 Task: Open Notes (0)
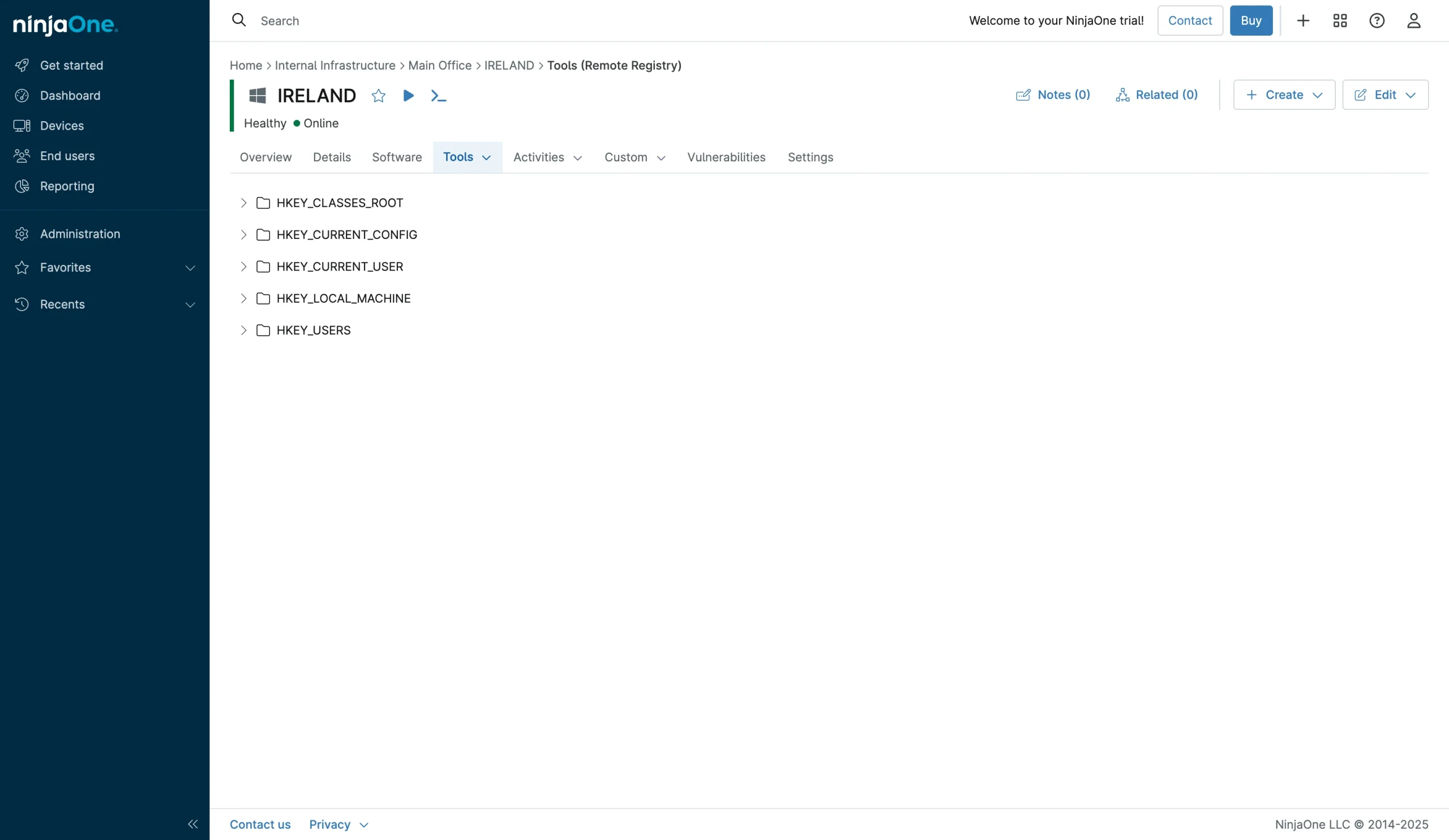click(1053, 95)
